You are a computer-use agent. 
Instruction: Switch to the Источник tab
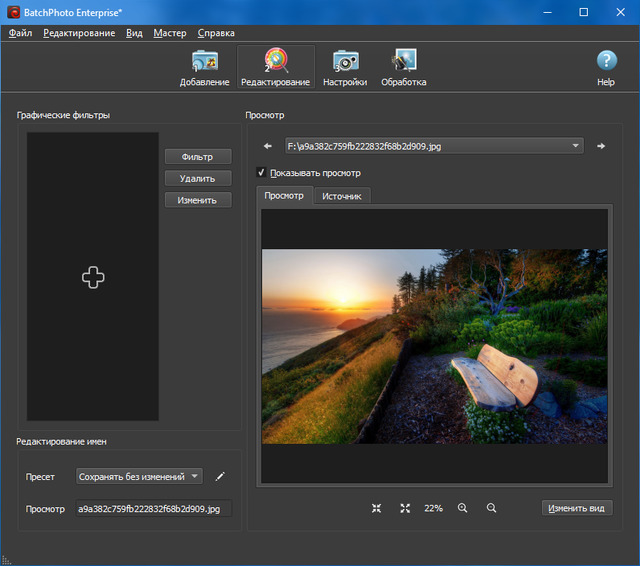[342, 196]
